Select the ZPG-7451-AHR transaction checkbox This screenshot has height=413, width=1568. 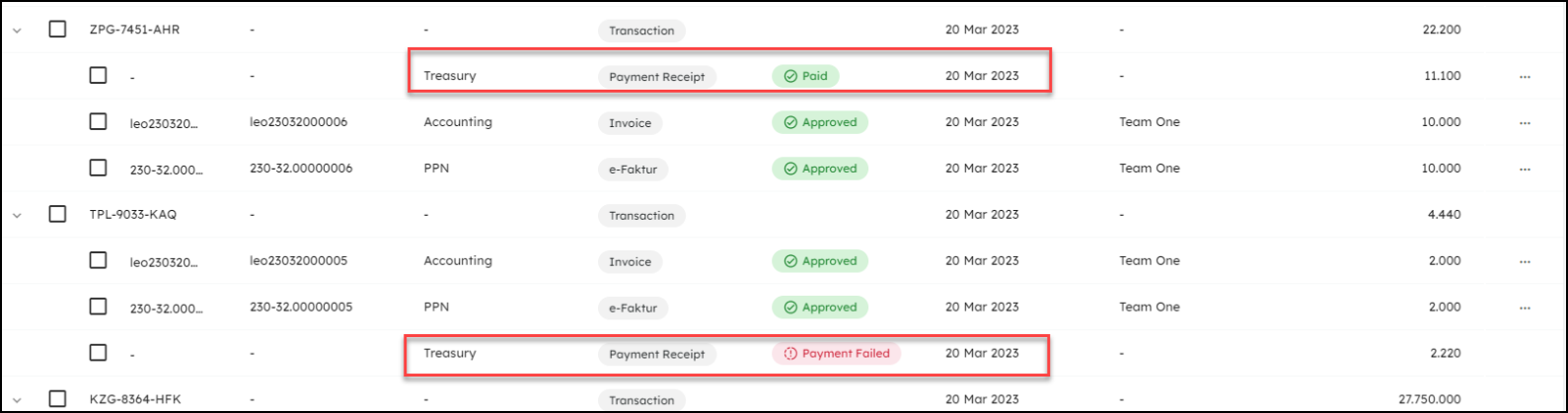57,29
